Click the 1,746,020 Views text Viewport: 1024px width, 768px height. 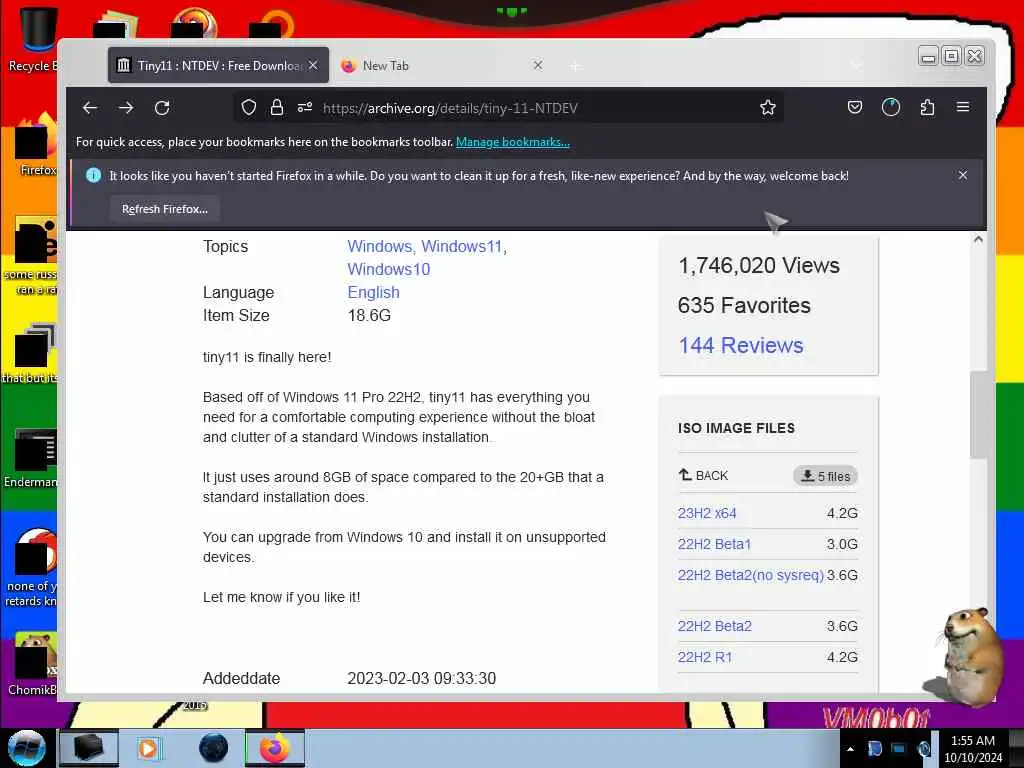coord(759,265)
